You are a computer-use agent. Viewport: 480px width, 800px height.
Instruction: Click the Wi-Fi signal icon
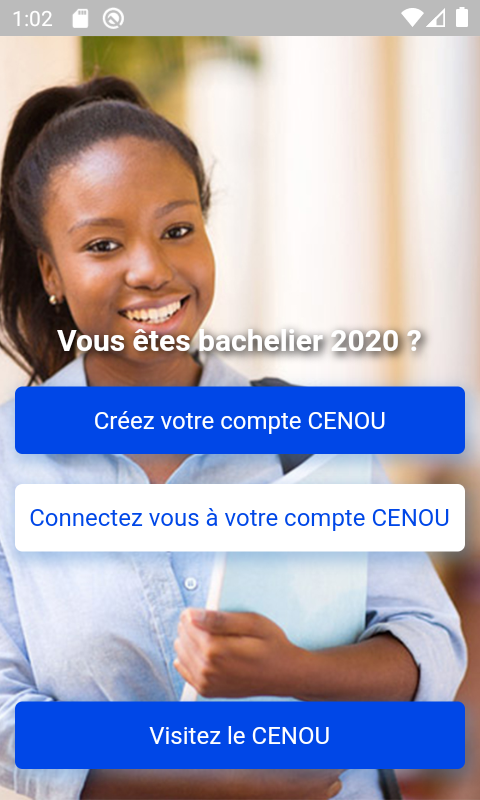[411, 18]
